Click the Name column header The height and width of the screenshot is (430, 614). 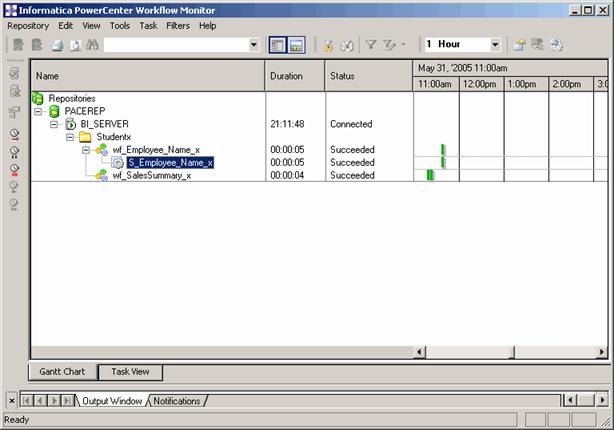pyautogui.click(x=148, y=76)
